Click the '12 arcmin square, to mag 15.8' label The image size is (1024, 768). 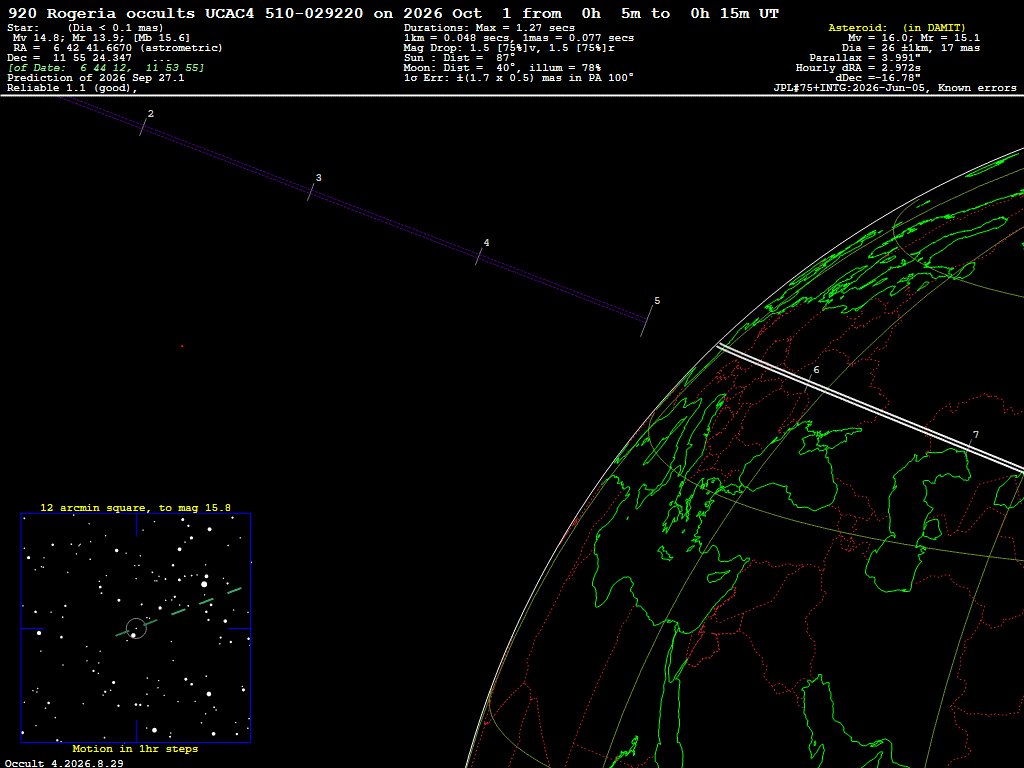[136, 507]
